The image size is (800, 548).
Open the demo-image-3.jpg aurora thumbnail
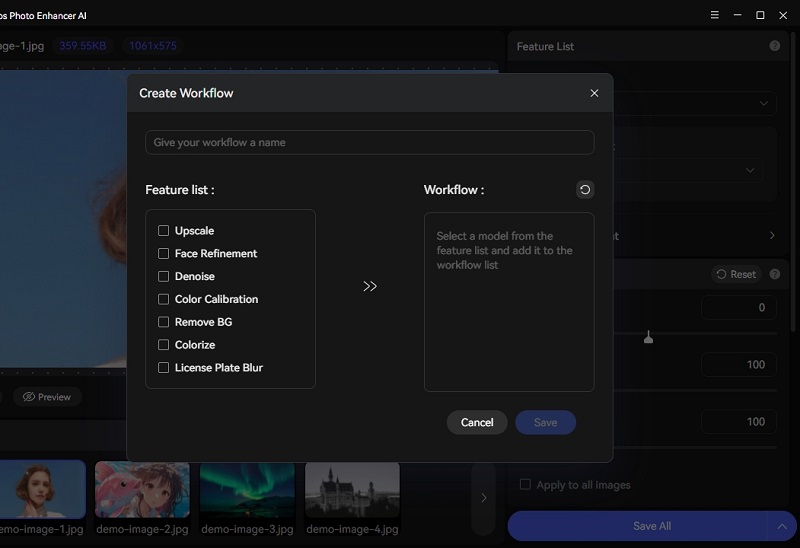click(x=247, y=490)
